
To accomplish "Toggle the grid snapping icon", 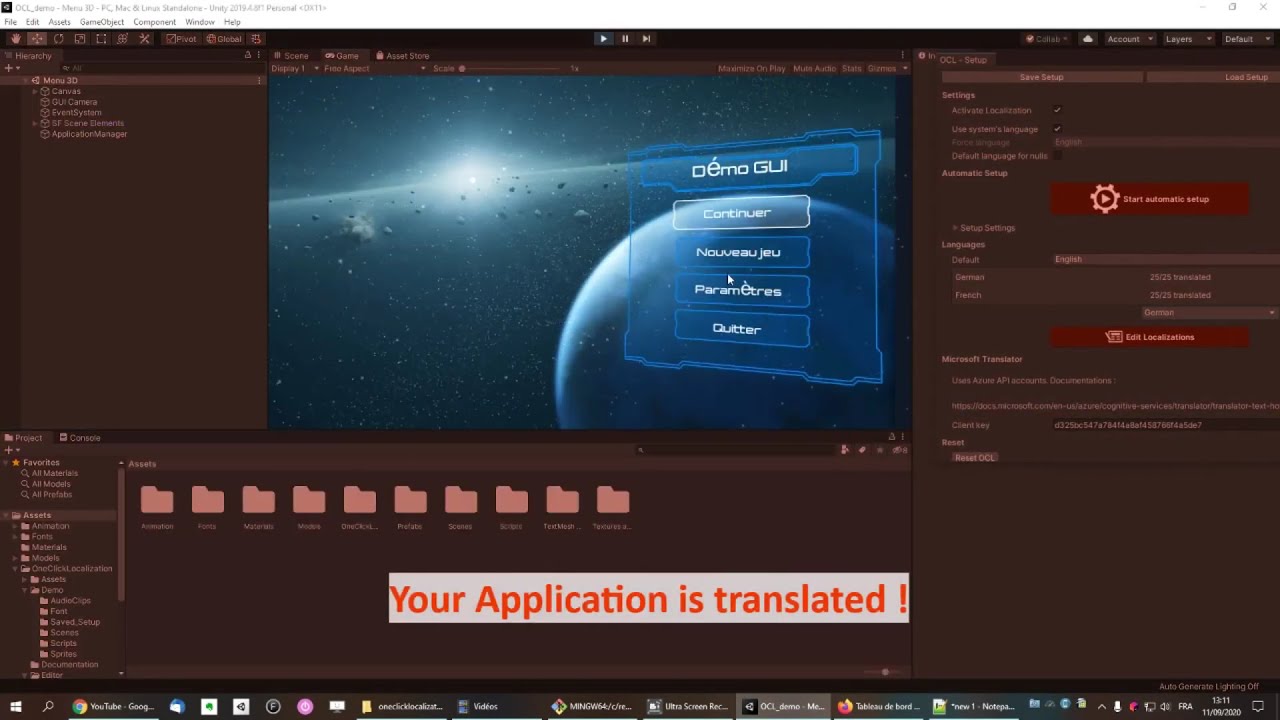I will (x=256, y=39).
